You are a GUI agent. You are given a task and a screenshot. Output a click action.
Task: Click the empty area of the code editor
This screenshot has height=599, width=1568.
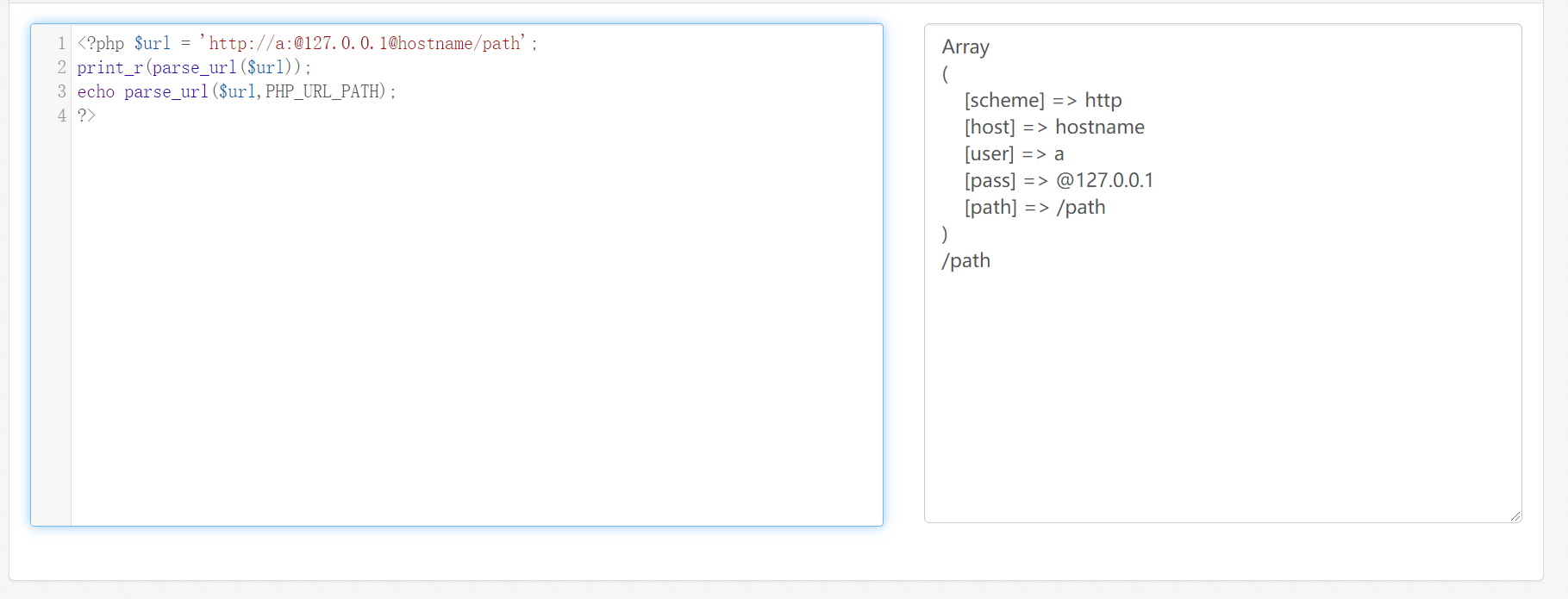474,328
